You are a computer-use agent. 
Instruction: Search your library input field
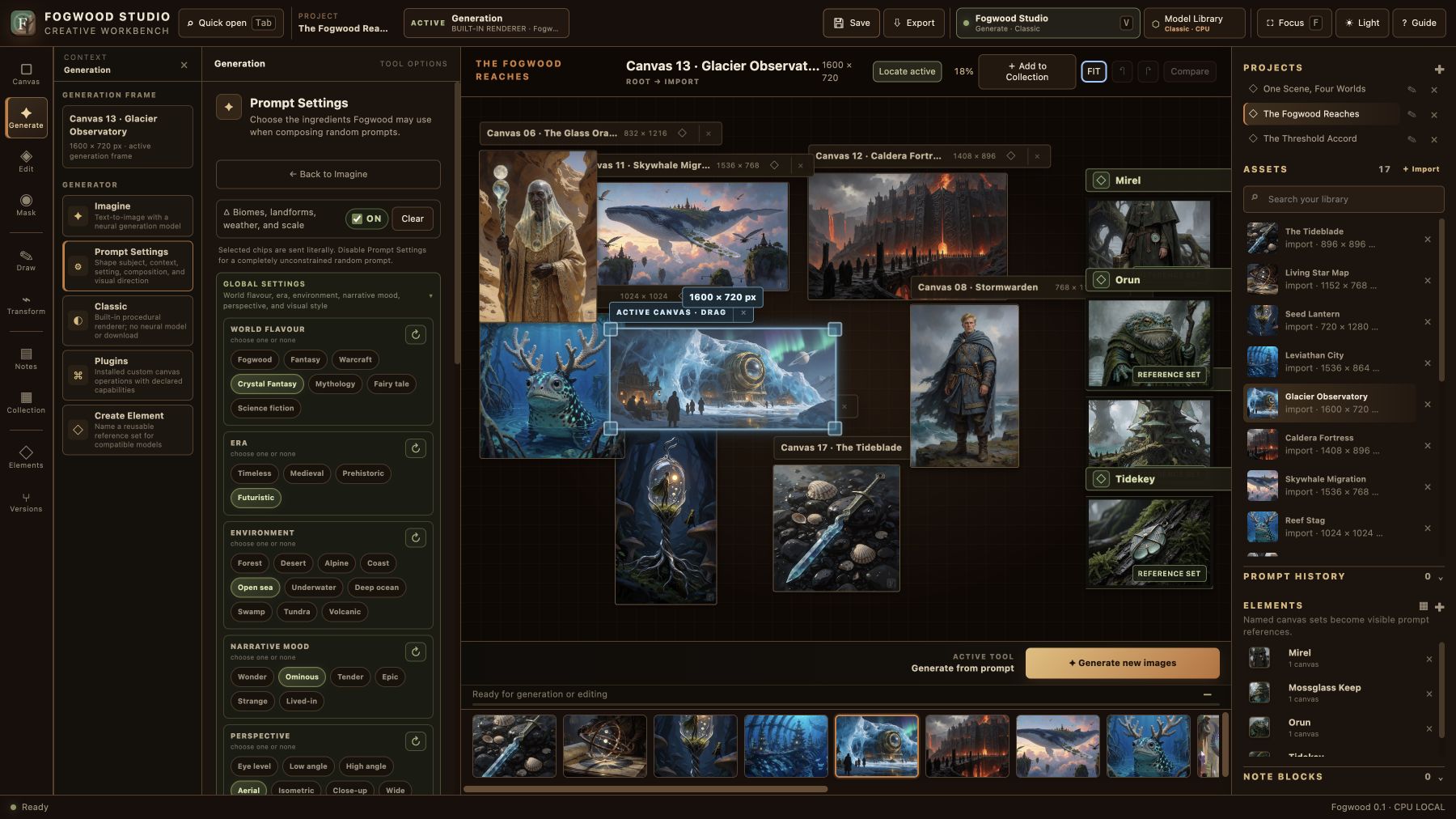pyautogui.click(x=1344, y=199)
